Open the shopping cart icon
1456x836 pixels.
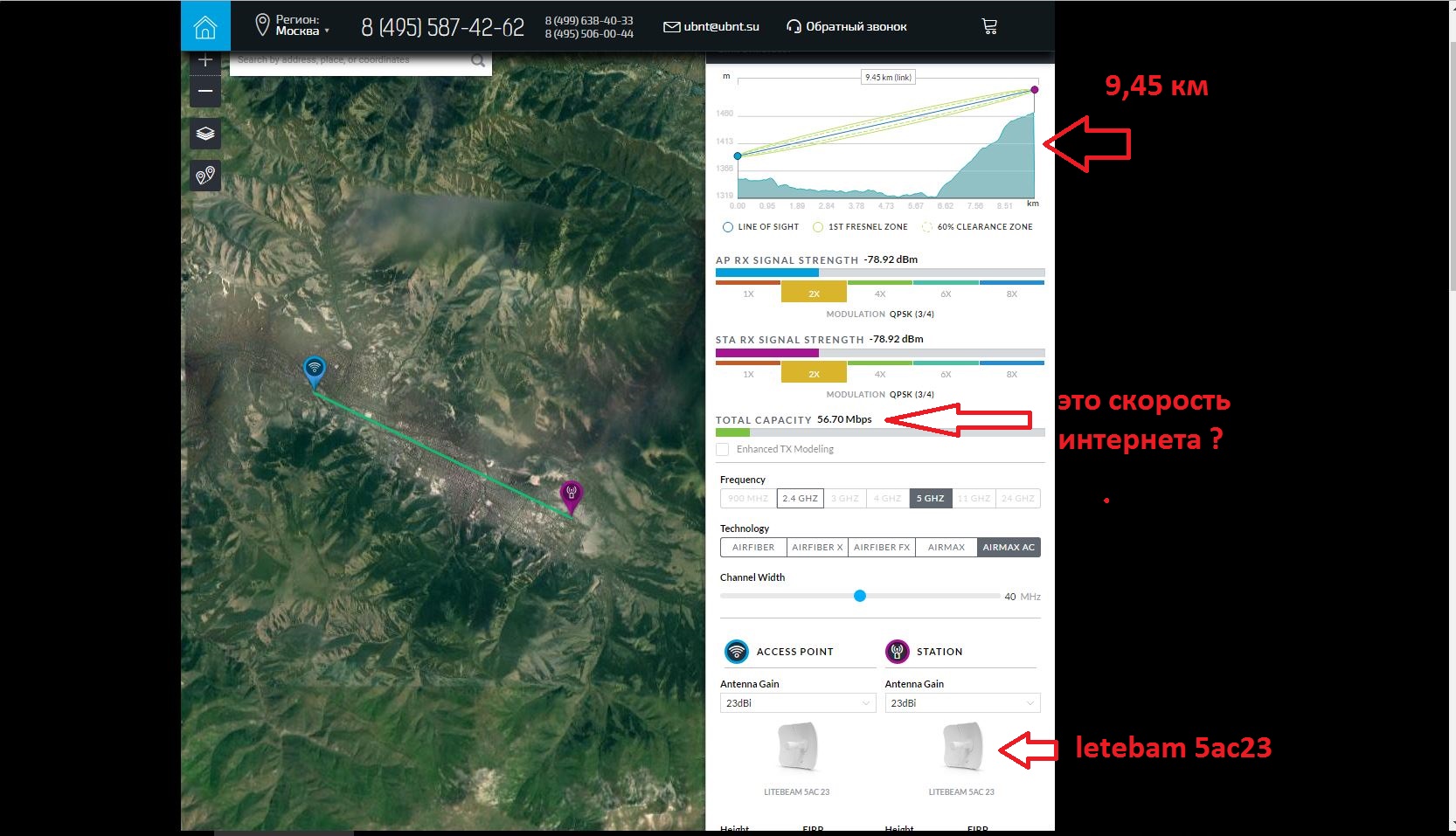(x=989, y=26)
